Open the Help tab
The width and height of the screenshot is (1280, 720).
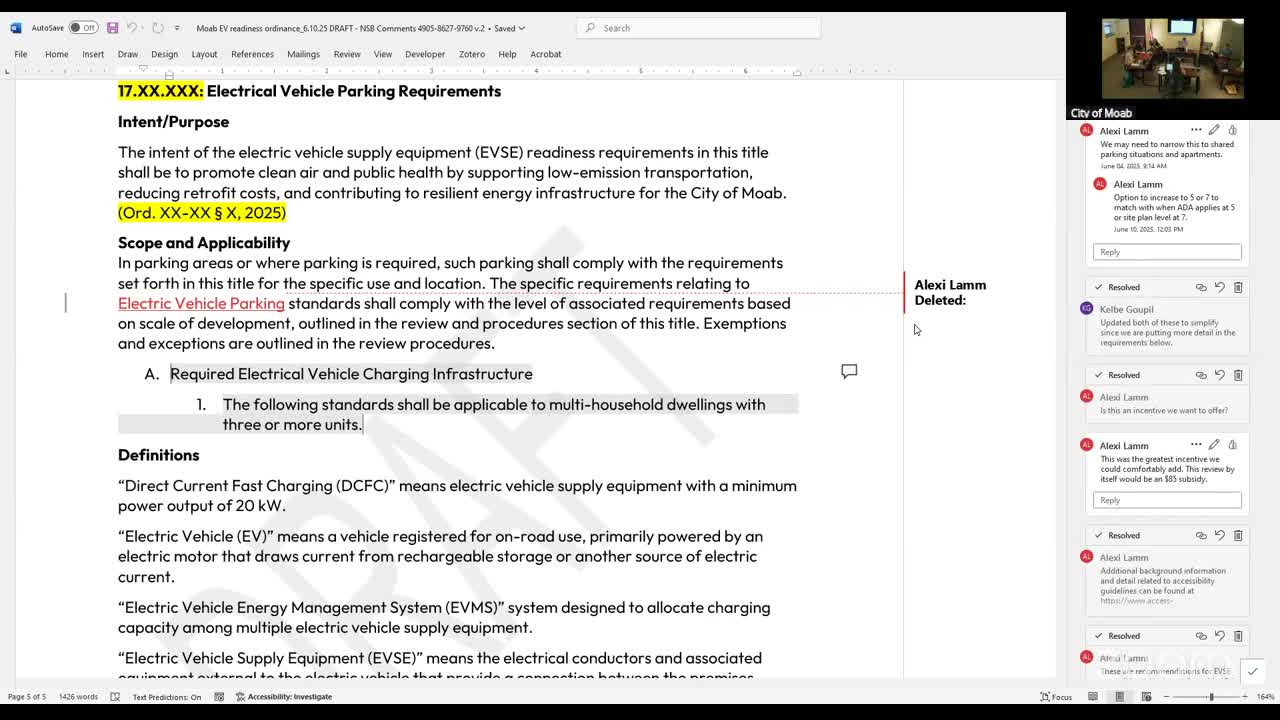tap(507, 54)
